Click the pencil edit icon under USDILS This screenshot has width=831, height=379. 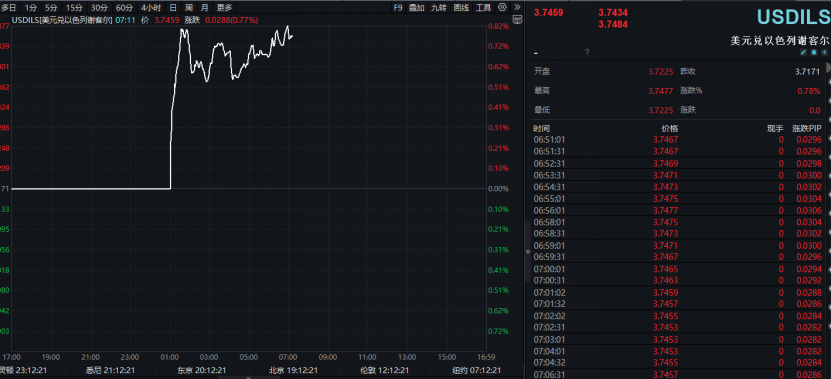[803, 52]
